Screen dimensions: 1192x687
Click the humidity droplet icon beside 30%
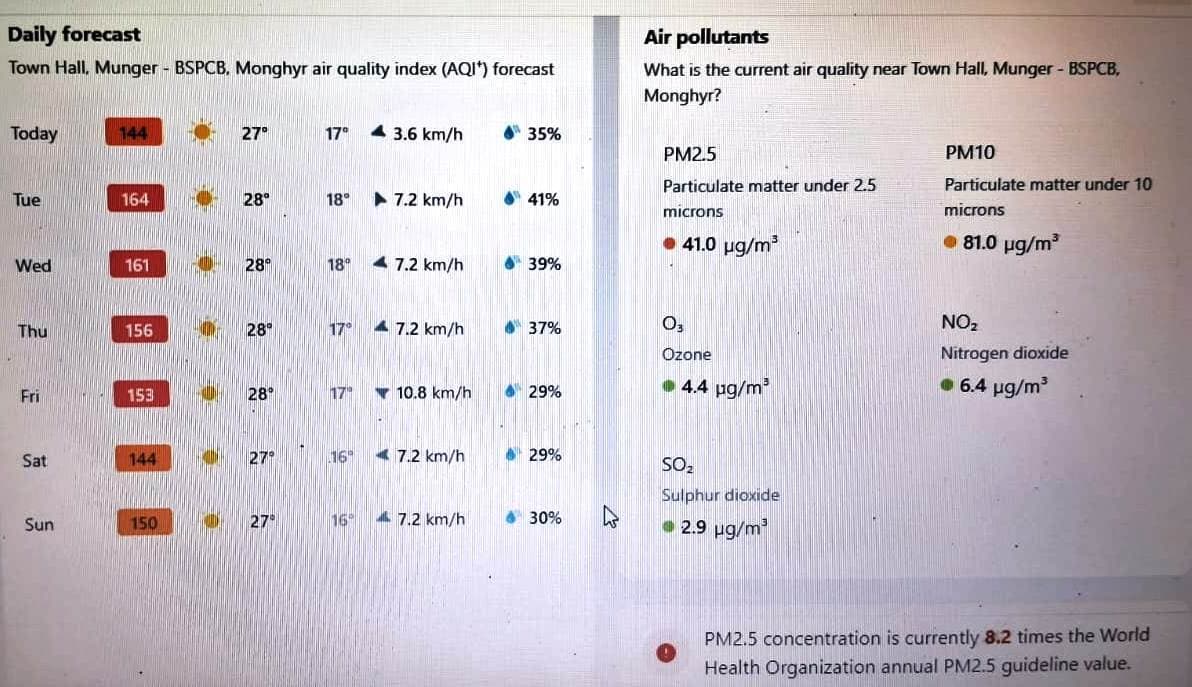512,518
